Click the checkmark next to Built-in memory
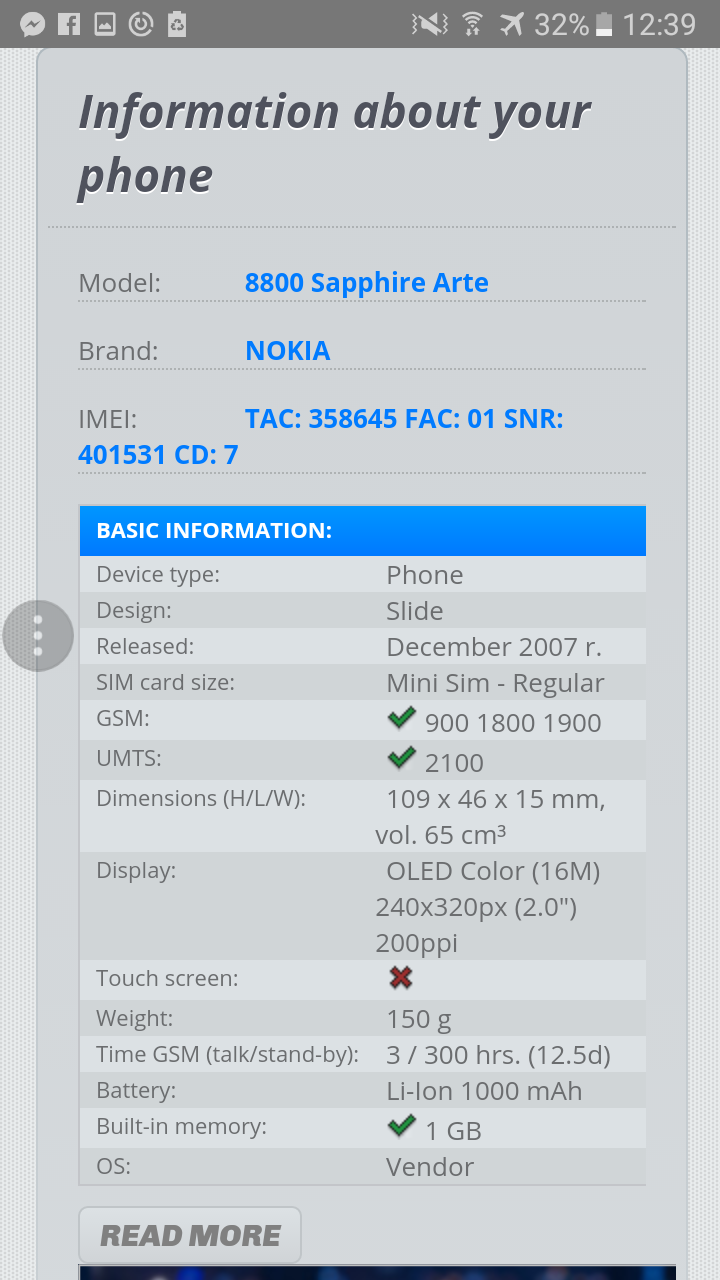 coord(401,1125)
